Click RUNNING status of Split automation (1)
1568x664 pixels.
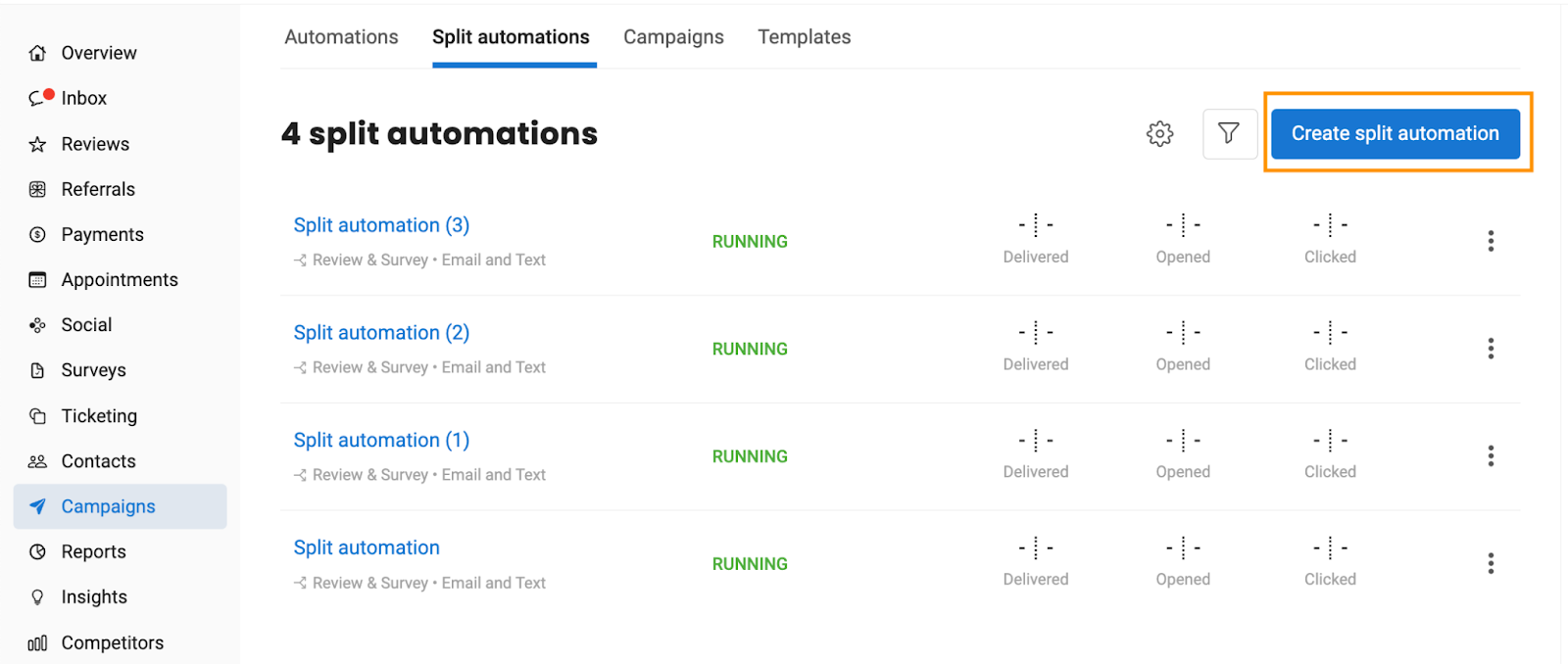(x=750, y=457)
